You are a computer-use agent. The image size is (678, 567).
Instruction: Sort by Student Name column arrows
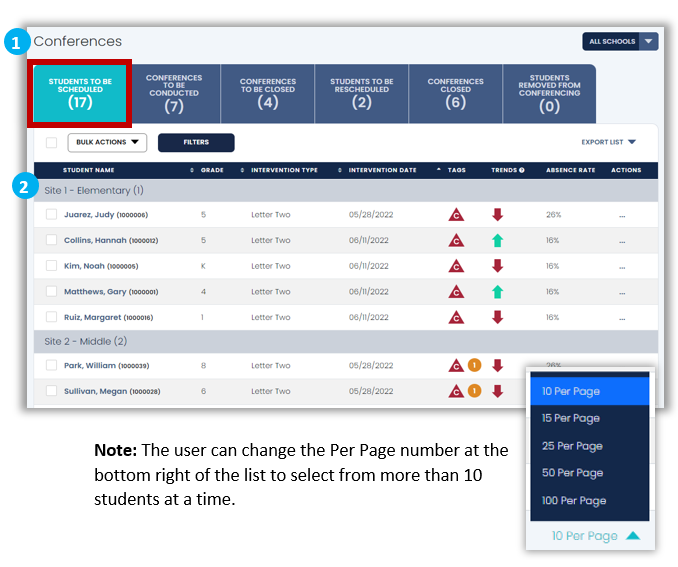point(192,170)
